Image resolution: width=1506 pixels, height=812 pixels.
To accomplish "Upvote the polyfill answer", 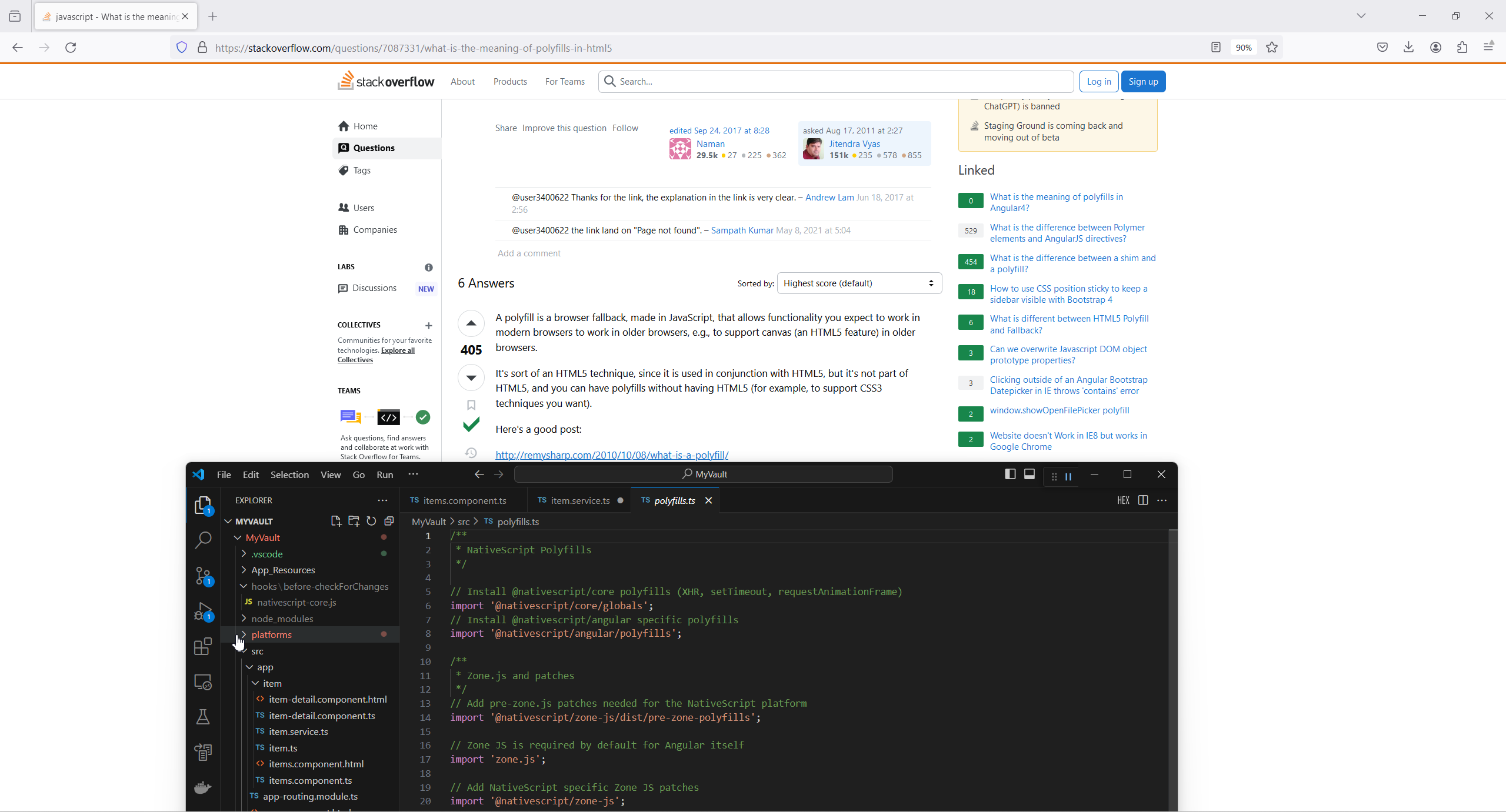I will coord(471,323).
